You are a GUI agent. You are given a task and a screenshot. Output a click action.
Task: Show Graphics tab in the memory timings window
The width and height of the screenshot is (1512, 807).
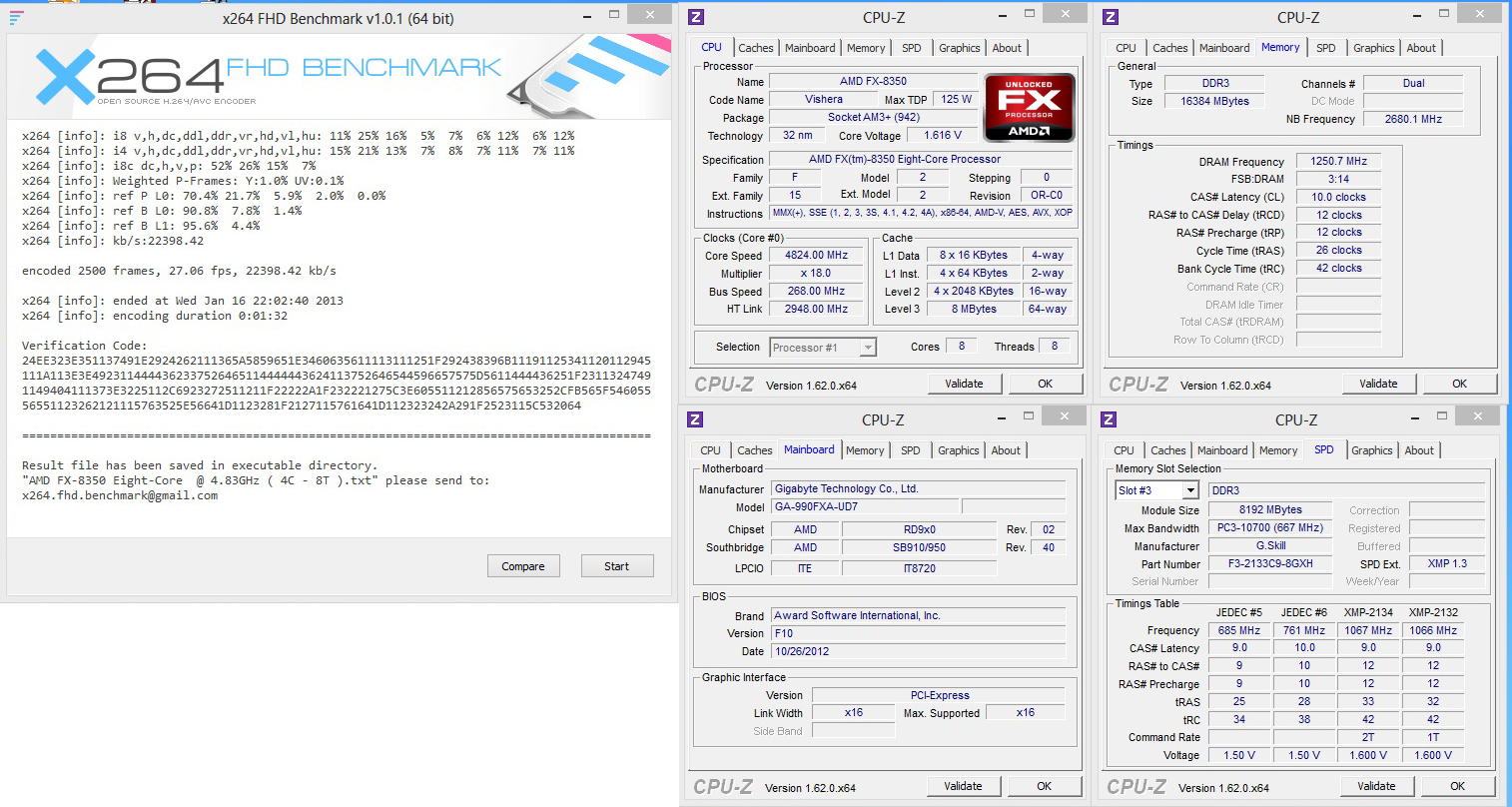1374,48
